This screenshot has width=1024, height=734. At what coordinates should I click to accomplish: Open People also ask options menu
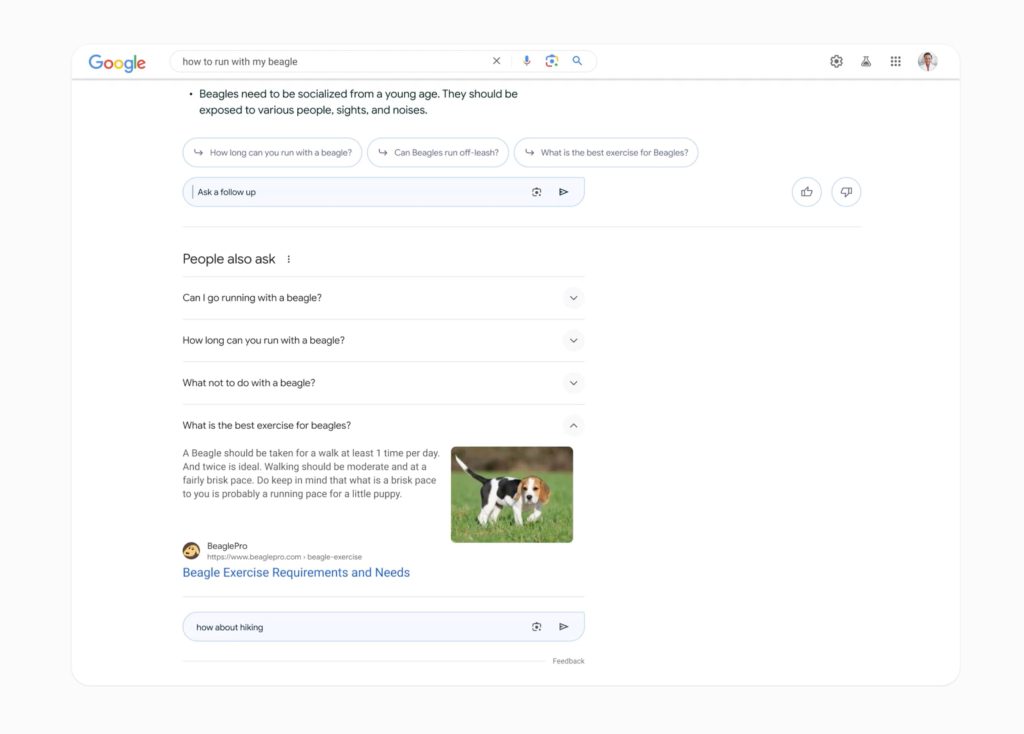pyautogui.click(x=289, y=259)
